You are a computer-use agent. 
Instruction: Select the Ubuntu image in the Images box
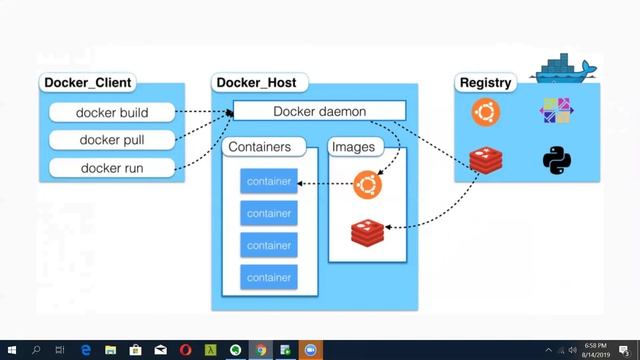(367, 184)
